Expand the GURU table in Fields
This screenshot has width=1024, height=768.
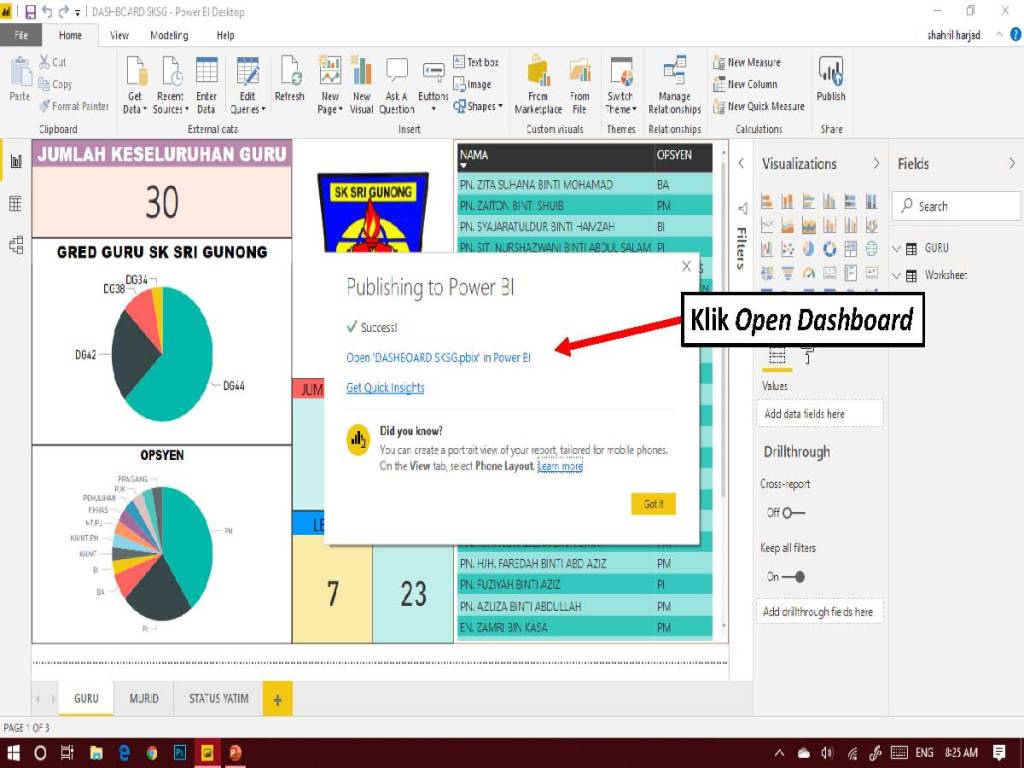point(897,248)
